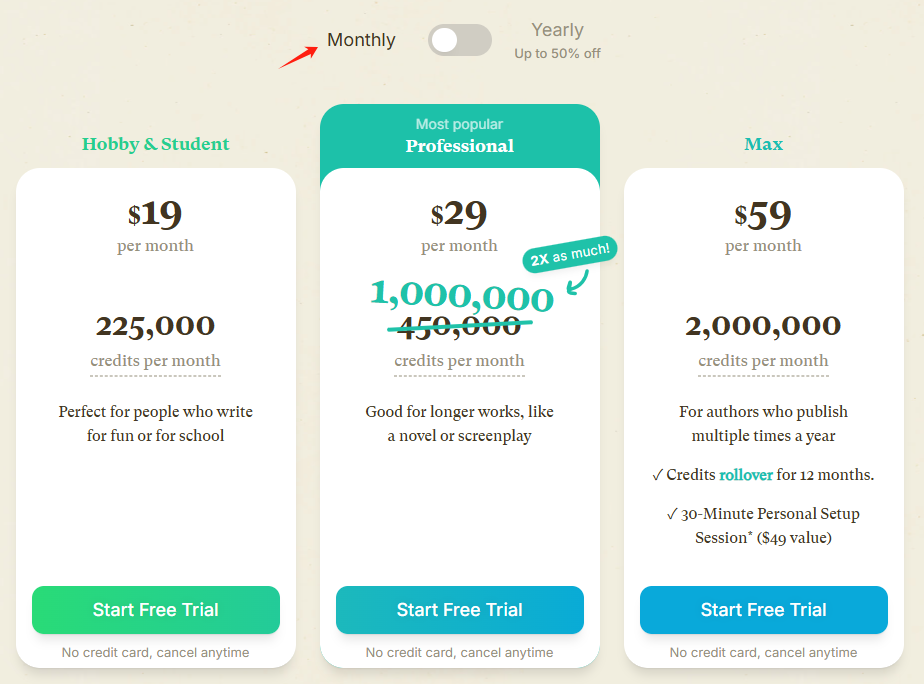
Task: Open the rollover credits link
Action: [746, 474]
